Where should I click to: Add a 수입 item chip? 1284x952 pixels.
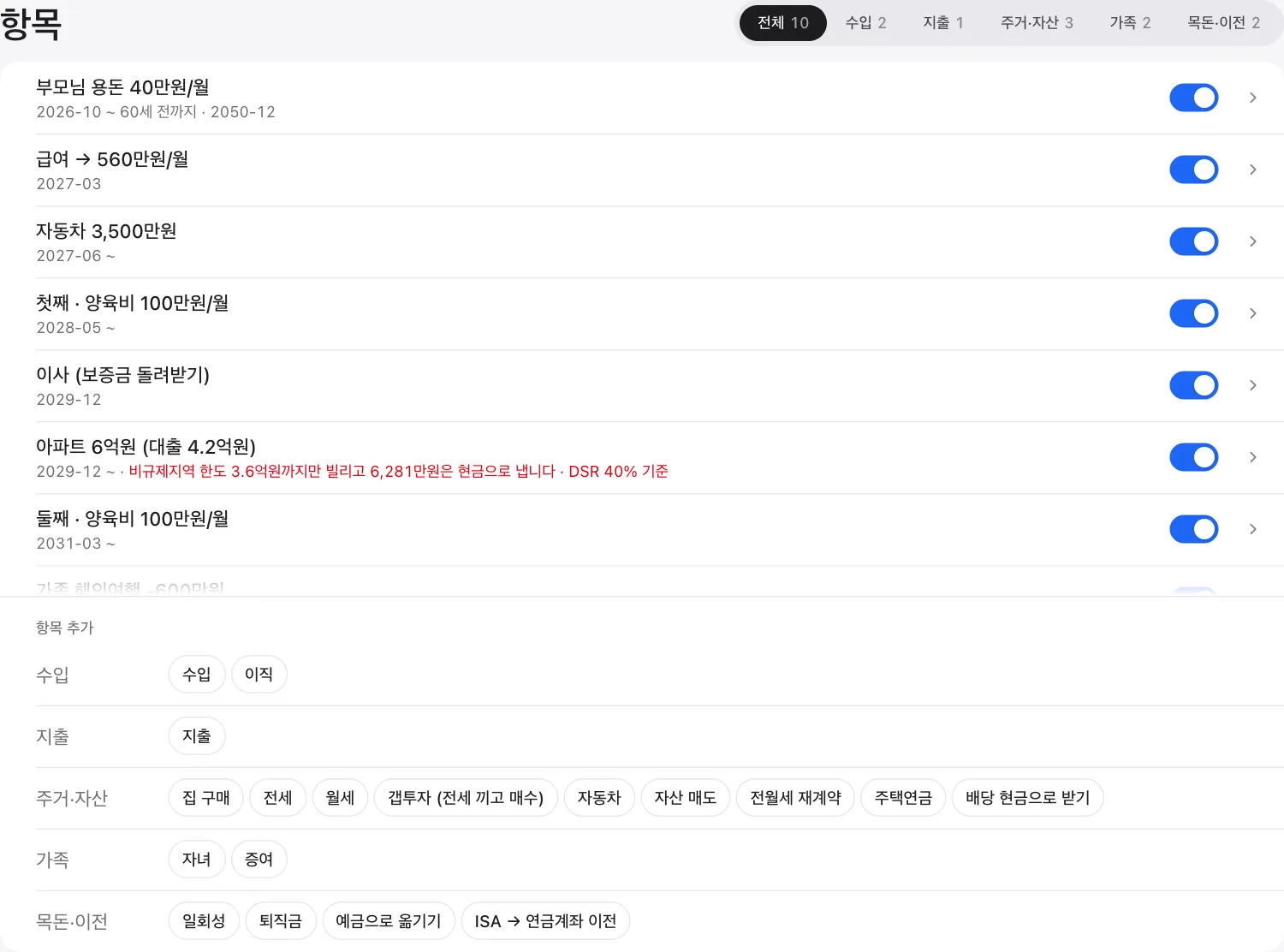tap(197, 675)
